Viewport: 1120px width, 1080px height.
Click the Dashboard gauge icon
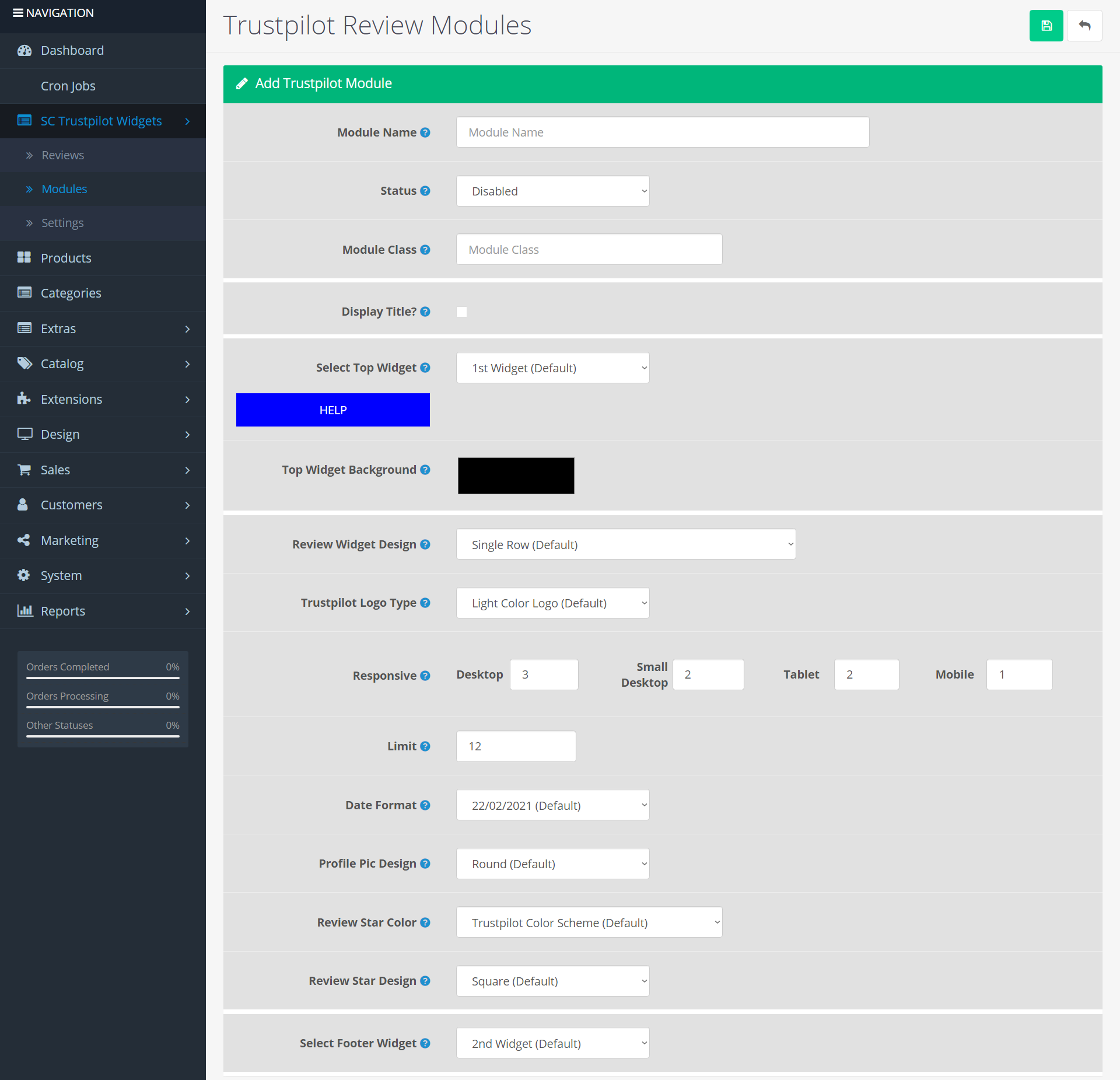(24, 51)
